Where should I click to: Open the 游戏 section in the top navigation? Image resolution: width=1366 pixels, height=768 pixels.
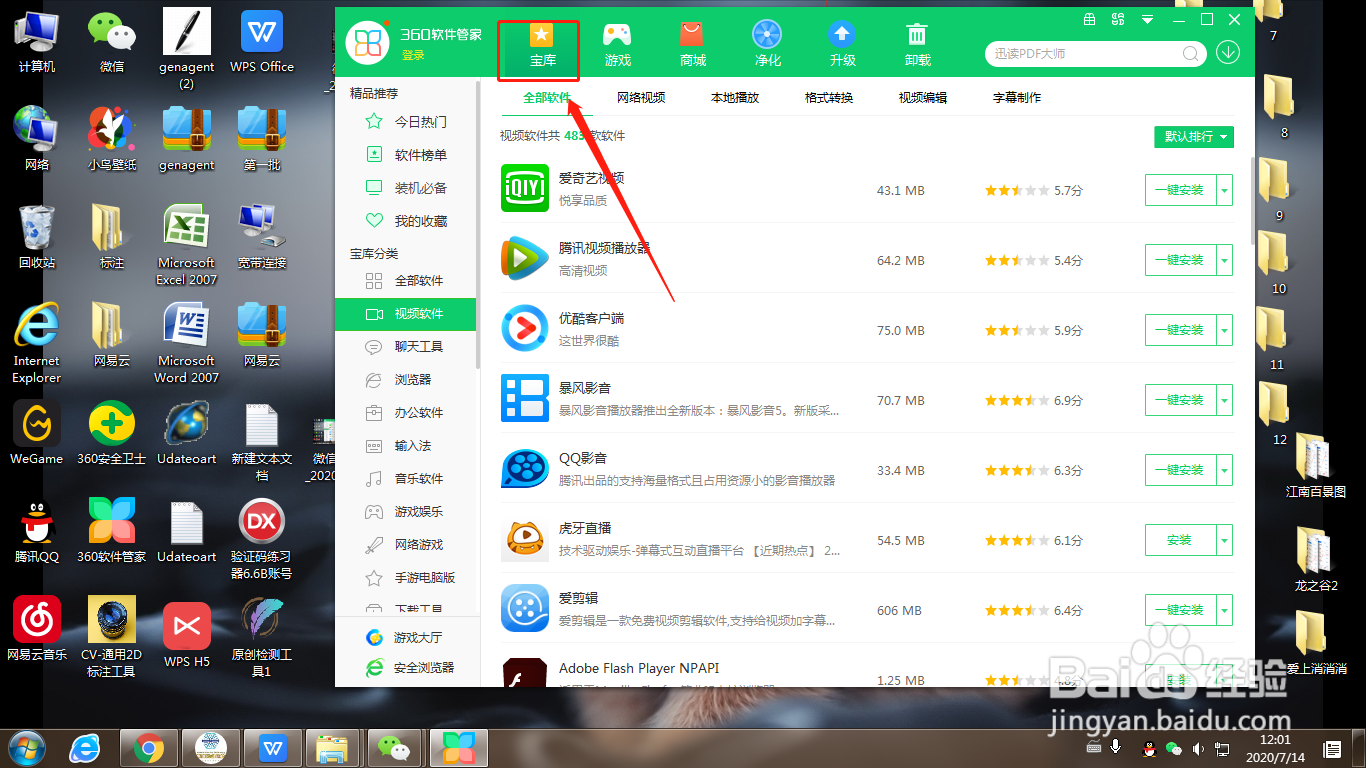(x=617, y=43)
